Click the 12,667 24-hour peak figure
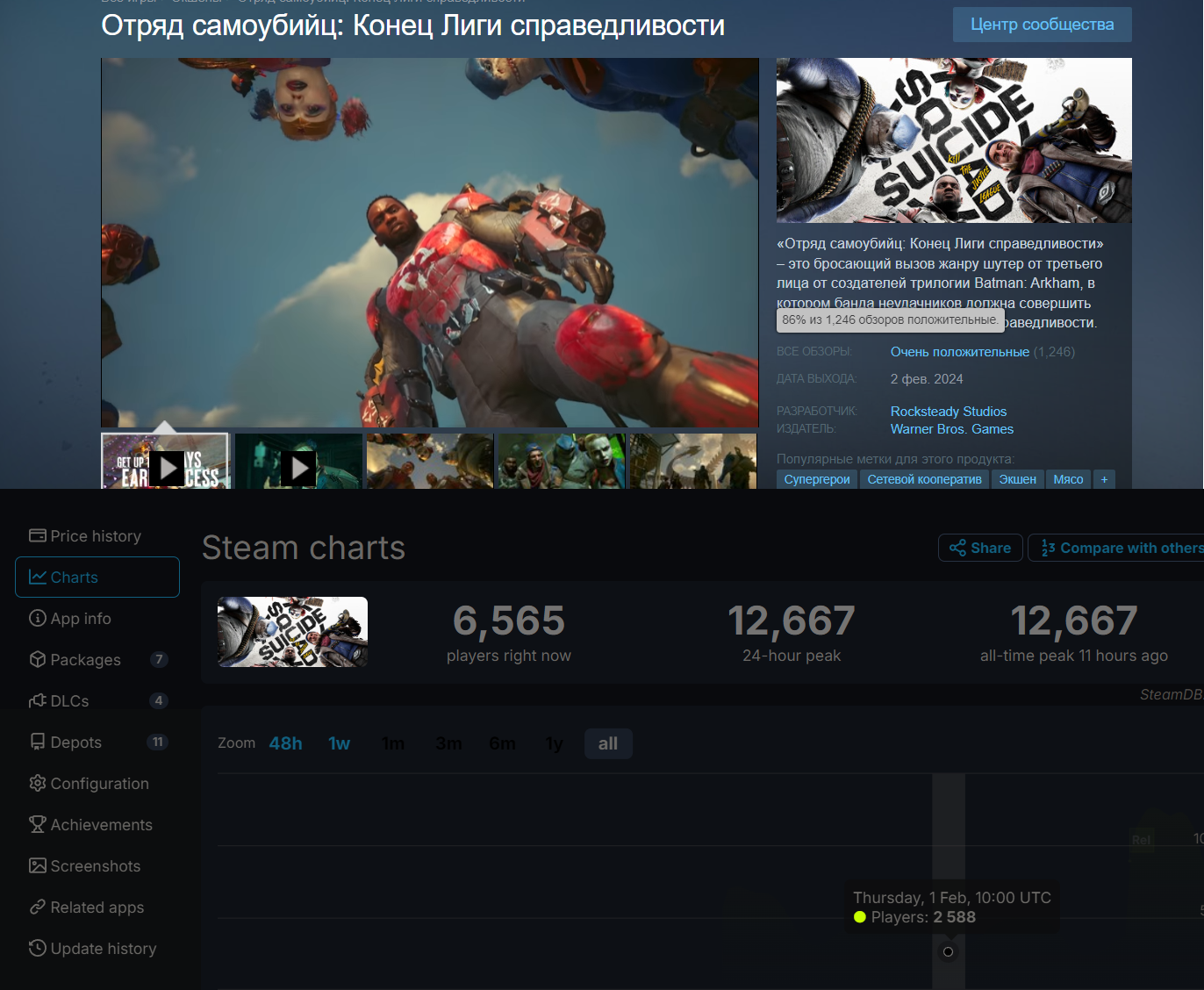 tap(792, 621)
